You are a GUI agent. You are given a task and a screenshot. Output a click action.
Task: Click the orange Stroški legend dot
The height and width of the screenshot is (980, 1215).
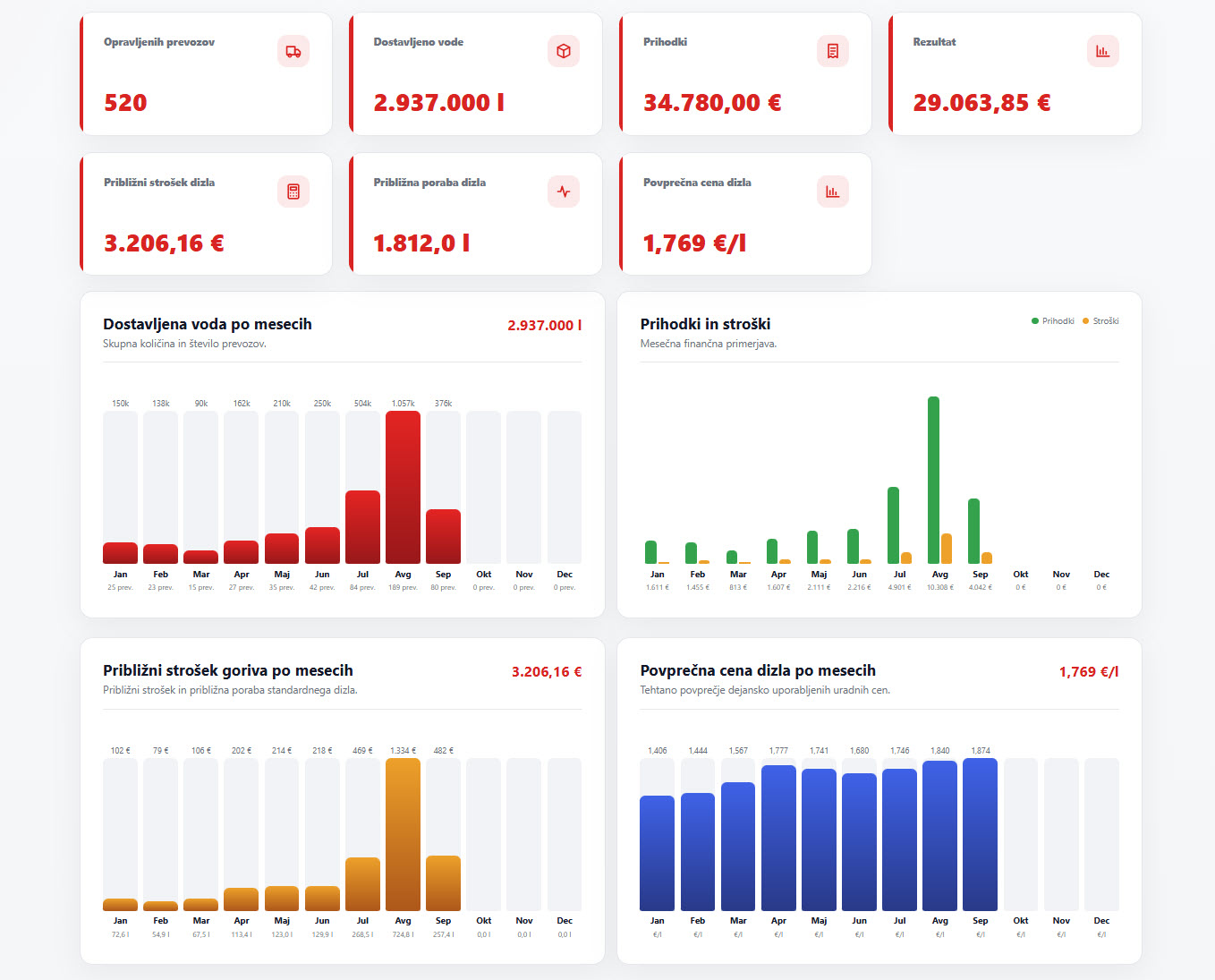click(1086, 321)
